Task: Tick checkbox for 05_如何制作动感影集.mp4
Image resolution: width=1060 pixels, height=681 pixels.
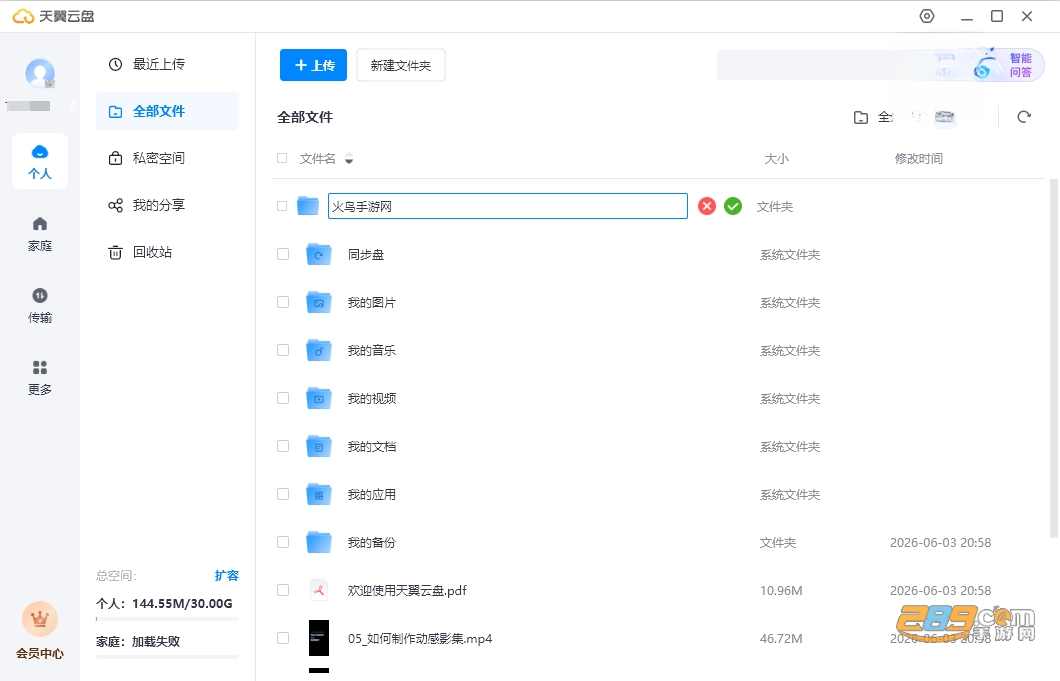Action: 283,638
